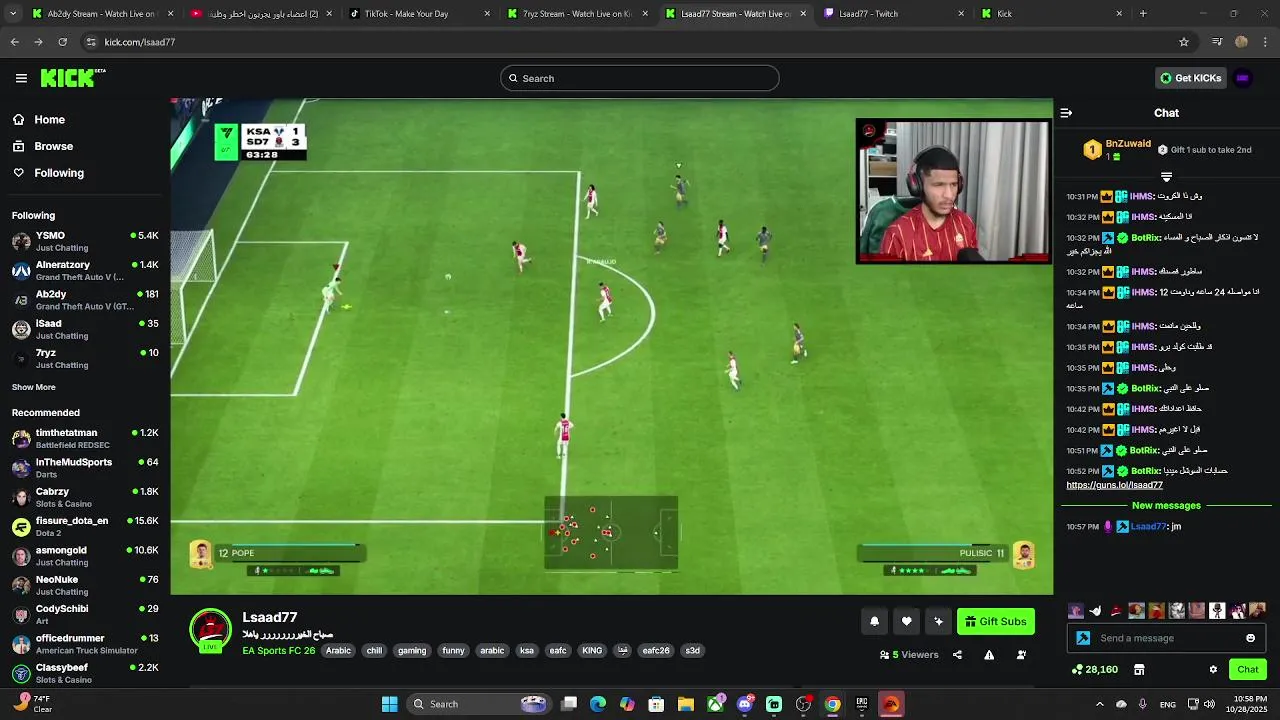Open BnZuwaid top gifter entry
Image resolution: width=1280 pixels, height=720 pixels.
(1117, 150)
